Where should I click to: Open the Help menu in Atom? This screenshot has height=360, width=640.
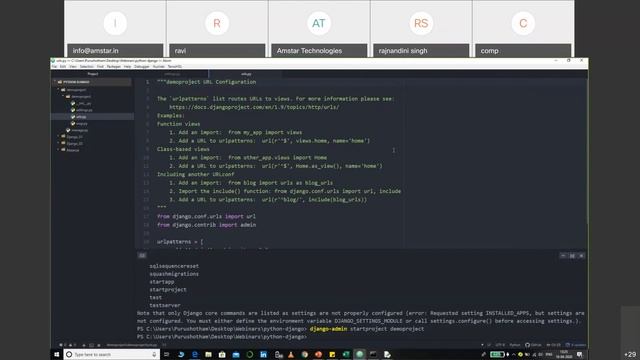(127, 67)
